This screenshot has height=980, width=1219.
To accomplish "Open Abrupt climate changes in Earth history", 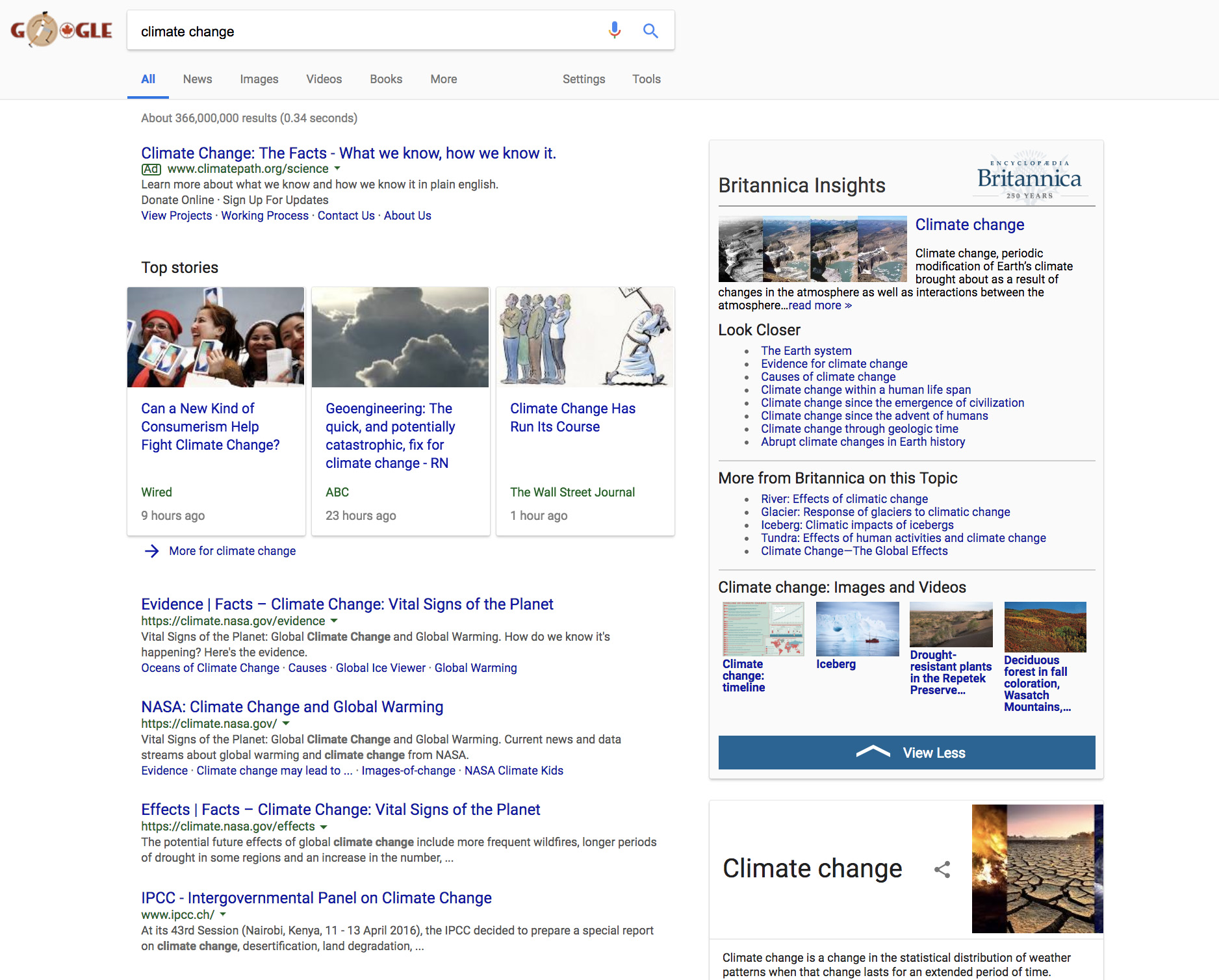I will 863,442.
